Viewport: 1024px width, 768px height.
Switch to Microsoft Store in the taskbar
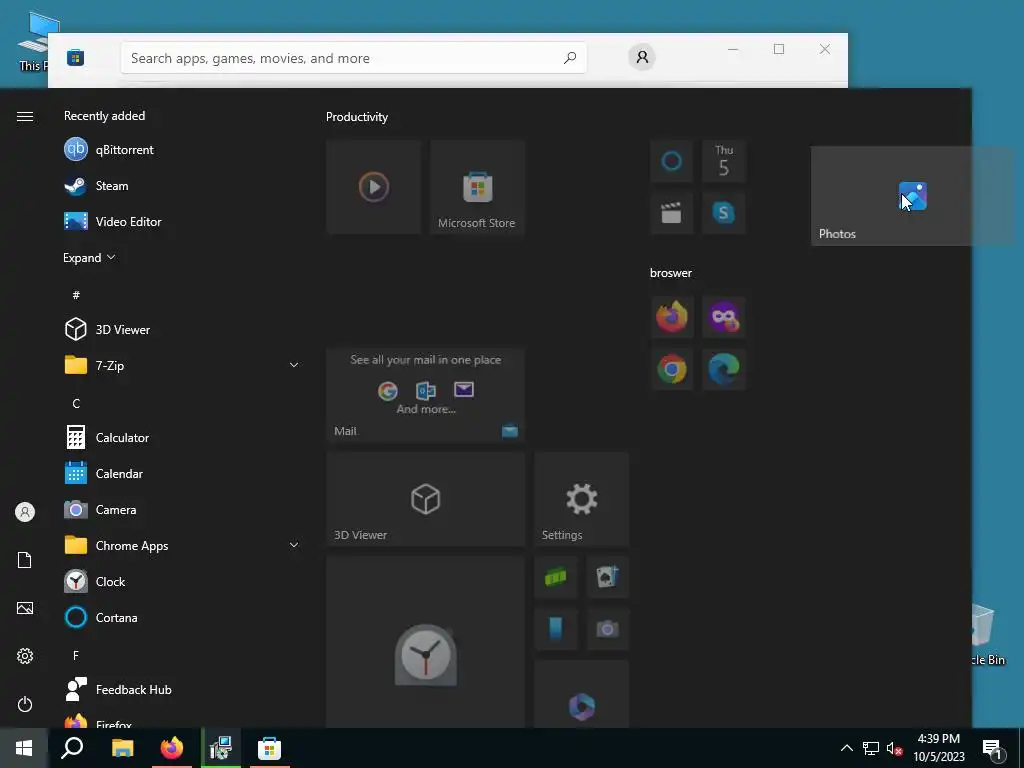tap(269, 748)
